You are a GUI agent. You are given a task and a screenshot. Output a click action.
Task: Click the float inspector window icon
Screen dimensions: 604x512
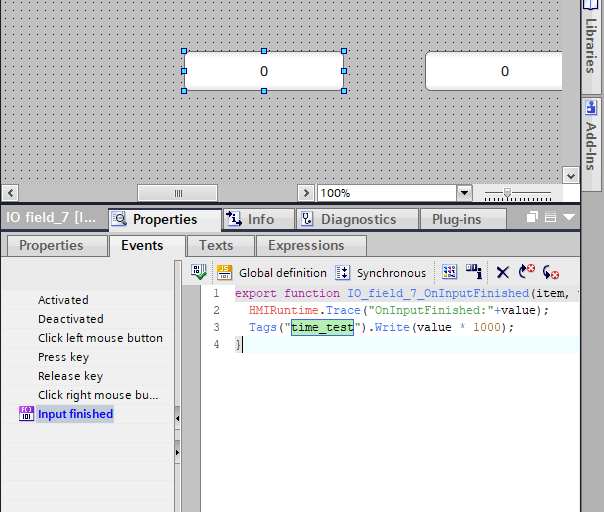[x=533, y=218]
